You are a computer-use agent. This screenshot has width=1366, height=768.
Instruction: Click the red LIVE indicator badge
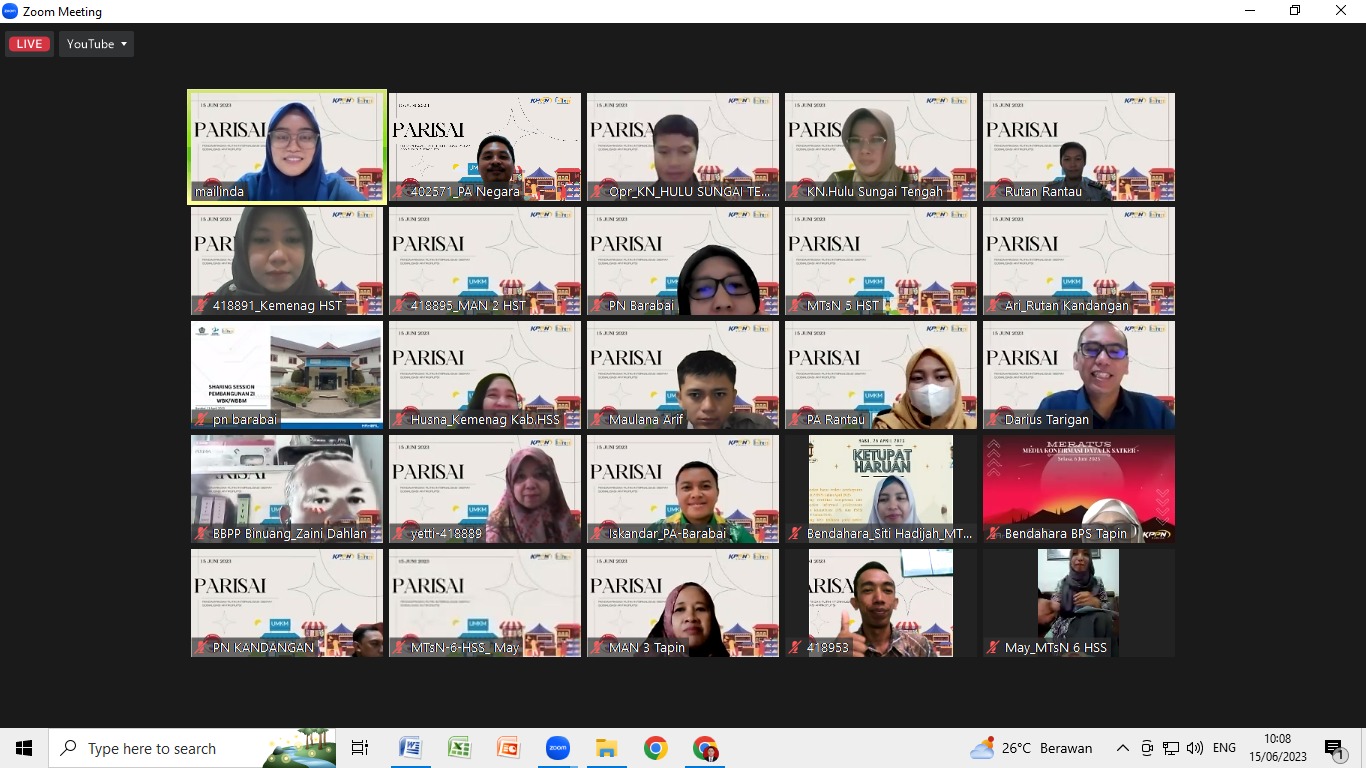pyautogui.click(x=29, y=44)
